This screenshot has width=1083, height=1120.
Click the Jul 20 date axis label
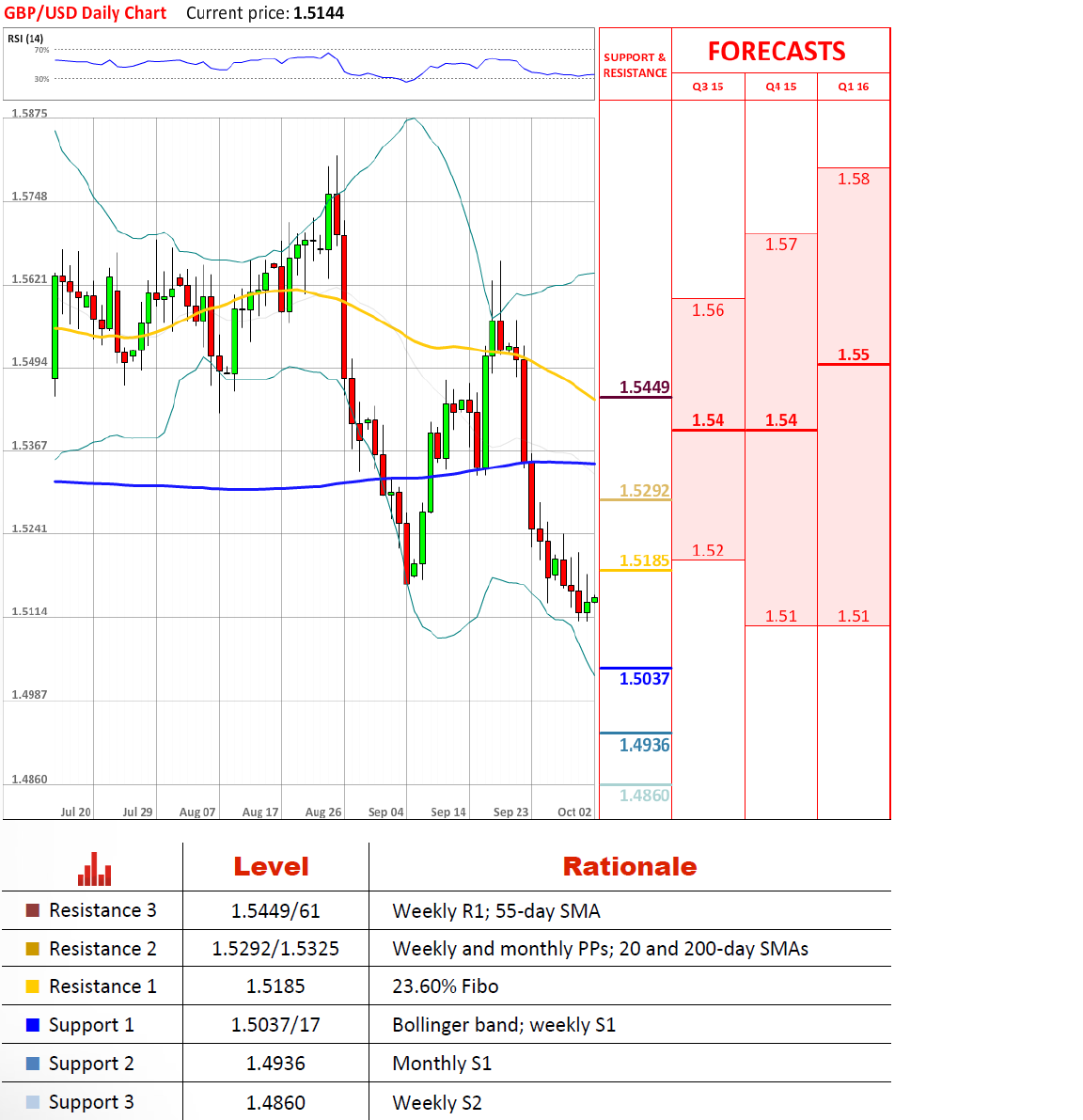pyautogui.click(x=75, y=812)
